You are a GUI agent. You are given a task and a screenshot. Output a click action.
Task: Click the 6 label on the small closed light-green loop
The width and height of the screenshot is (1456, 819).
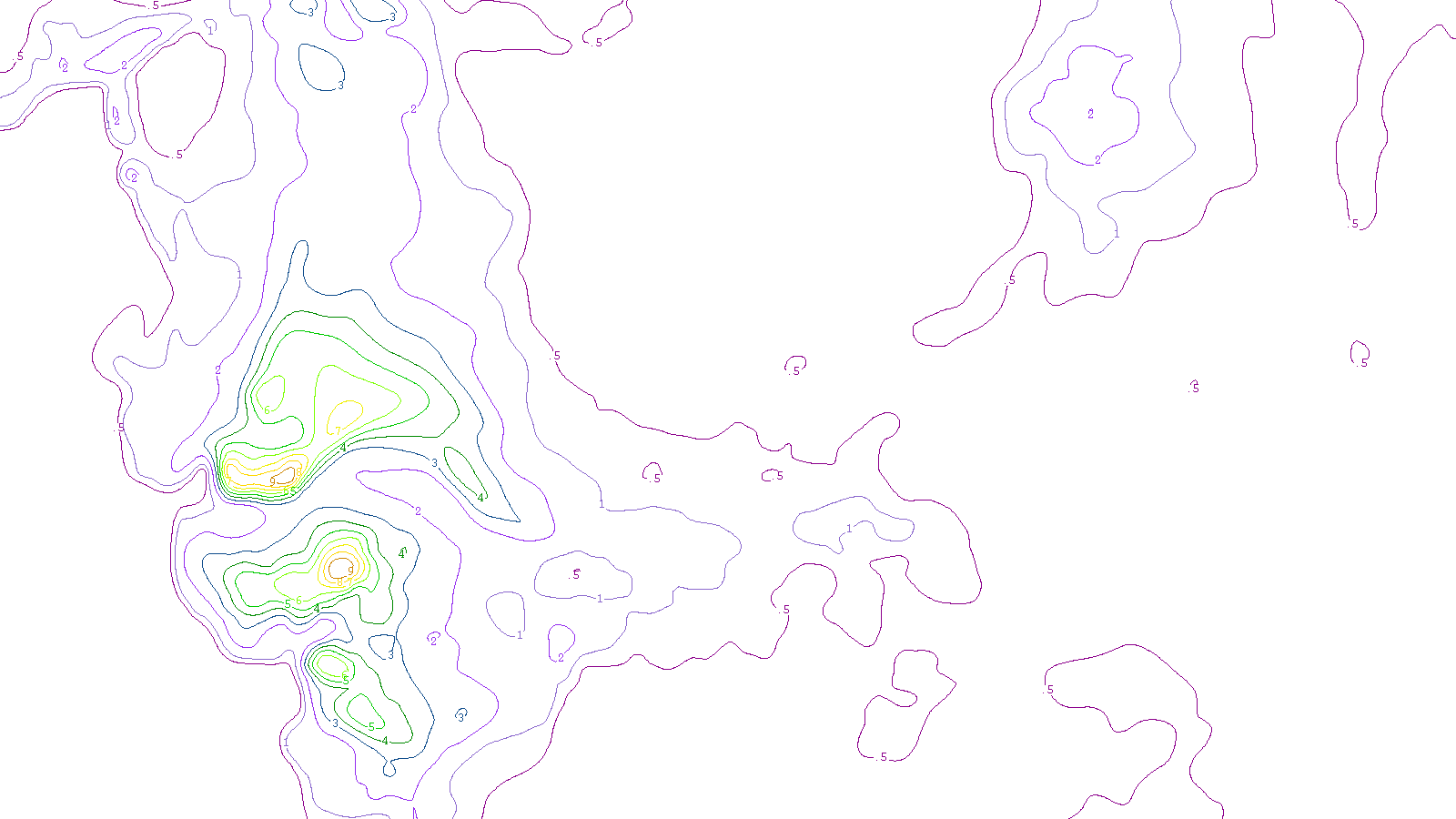(x=268, y=410)
